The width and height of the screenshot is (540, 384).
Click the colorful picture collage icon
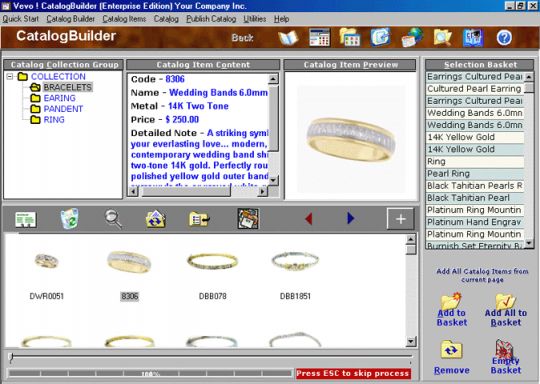(248, 219)
